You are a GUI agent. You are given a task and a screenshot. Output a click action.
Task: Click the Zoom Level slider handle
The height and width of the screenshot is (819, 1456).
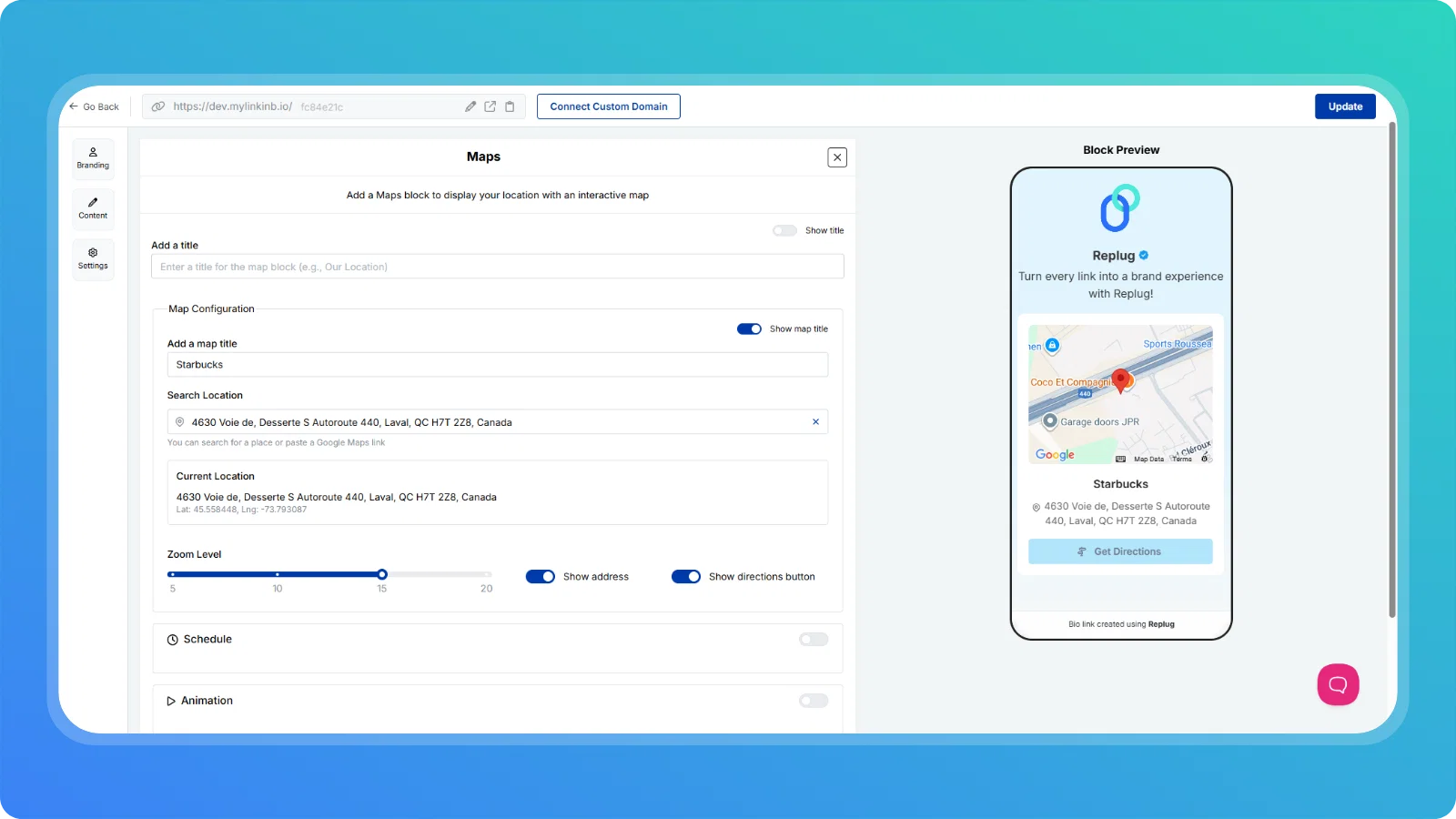tap(382, 574)
